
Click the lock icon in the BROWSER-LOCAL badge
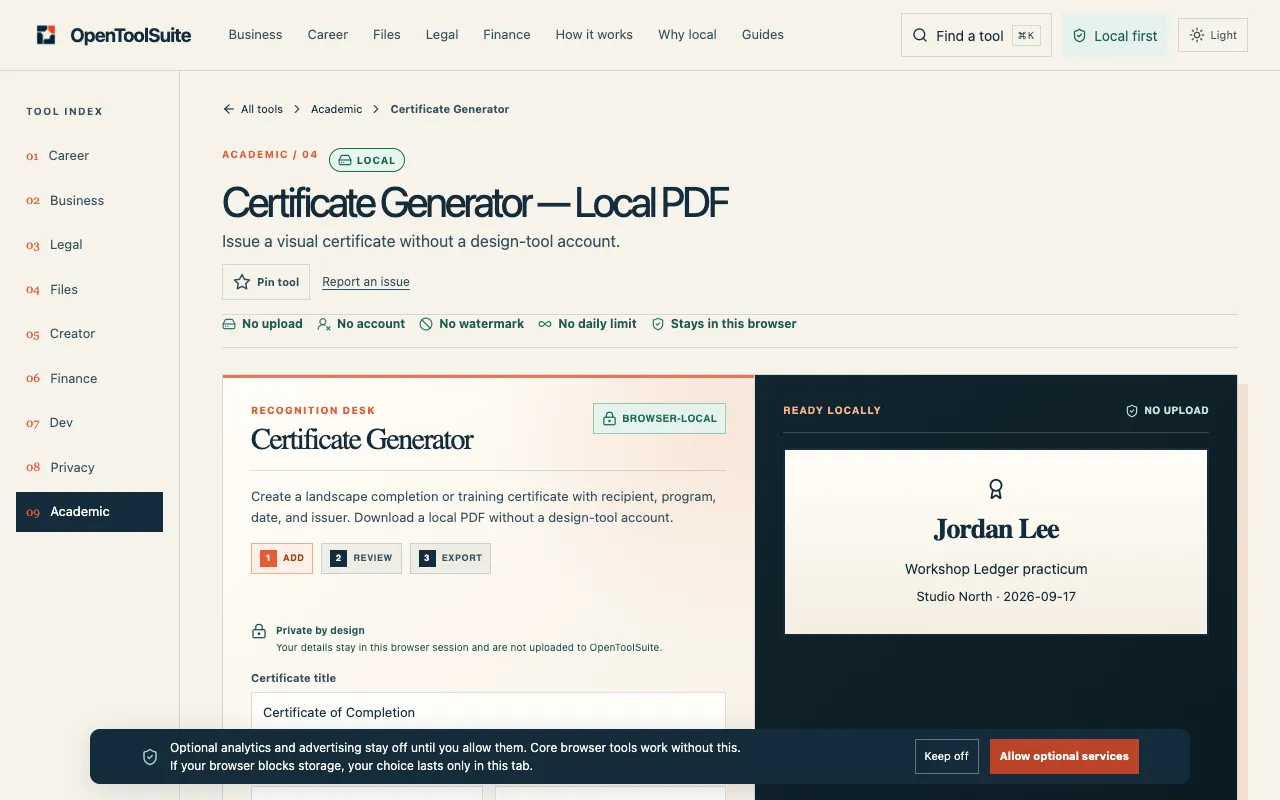click(609, 418)
